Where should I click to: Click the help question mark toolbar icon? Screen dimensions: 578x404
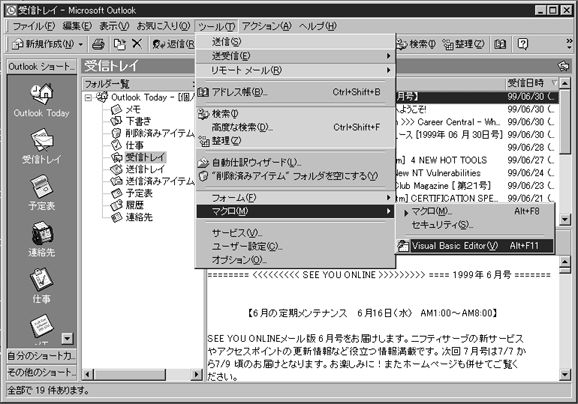(523, 44)
